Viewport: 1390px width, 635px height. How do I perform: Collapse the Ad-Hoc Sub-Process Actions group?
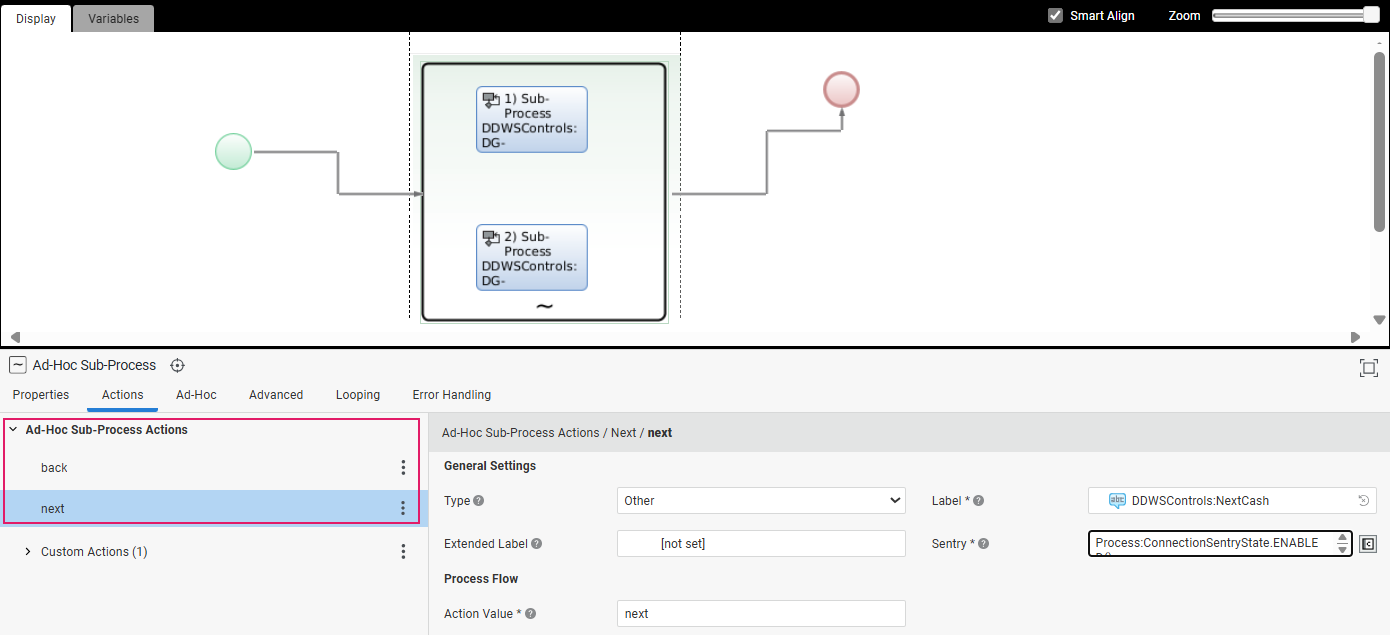point(13,430)
